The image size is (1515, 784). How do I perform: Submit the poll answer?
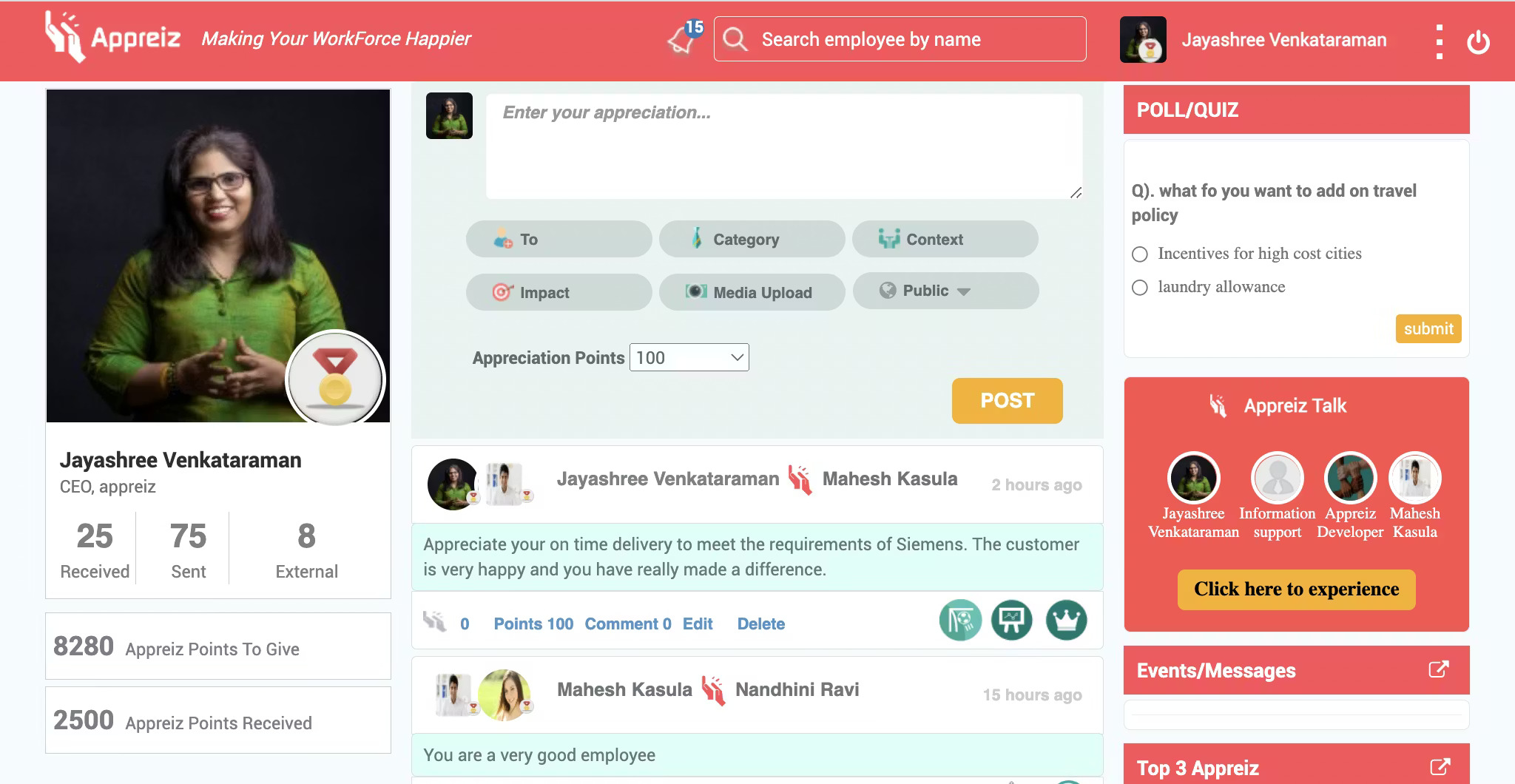click(x=1428, y=329)
